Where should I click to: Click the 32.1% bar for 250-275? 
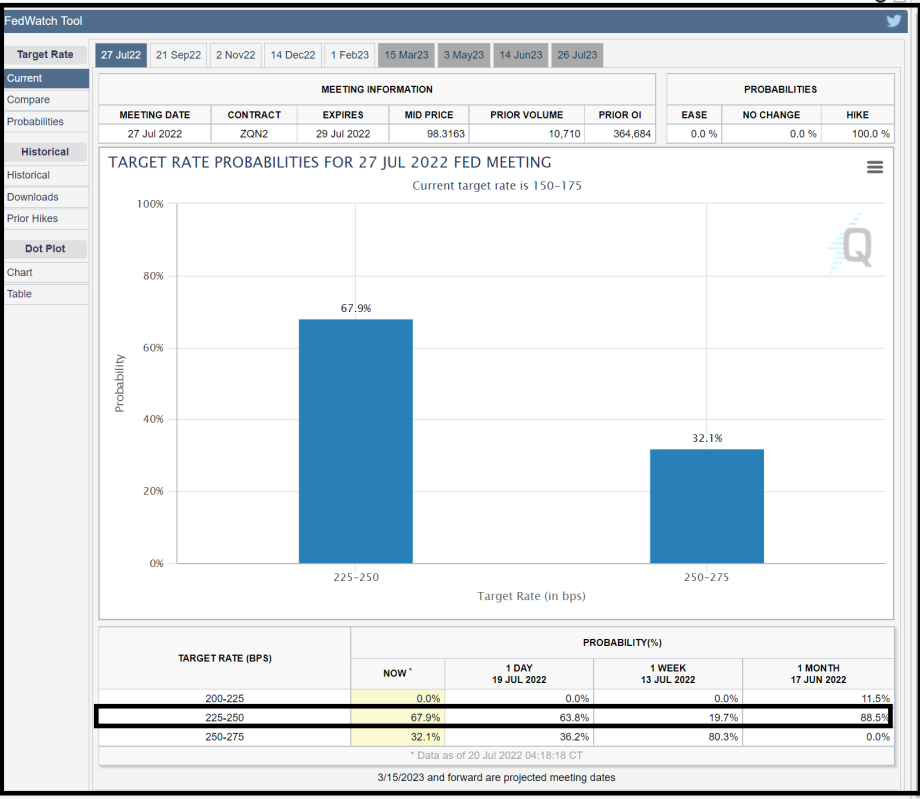706,506
